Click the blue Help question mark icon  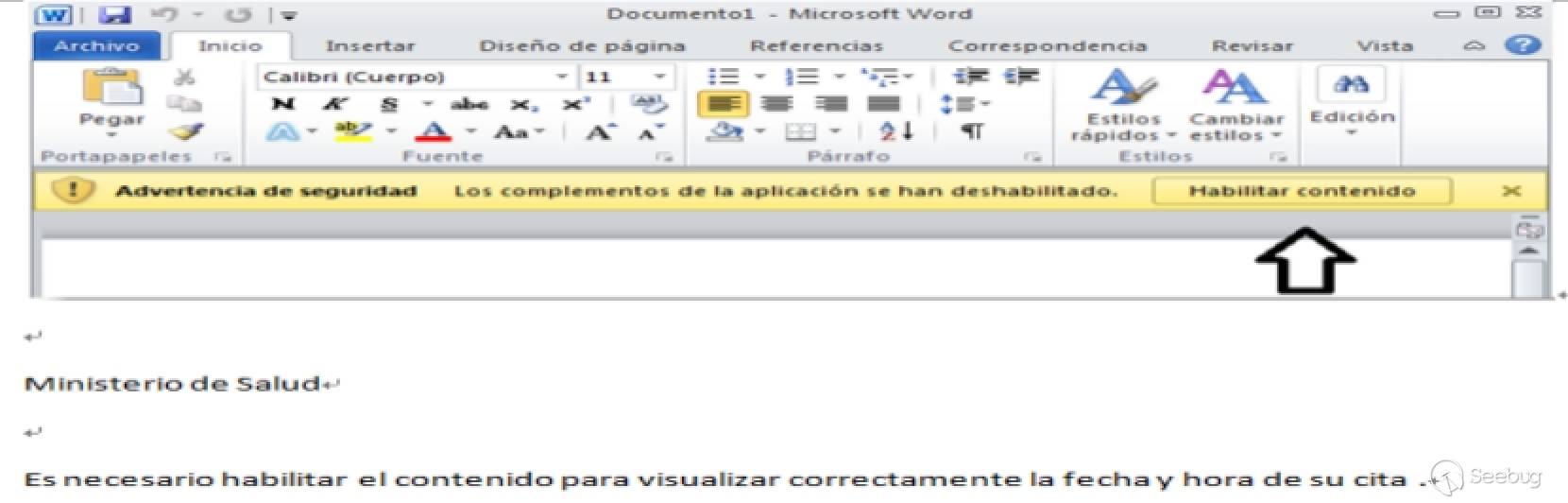point(1523,44)
